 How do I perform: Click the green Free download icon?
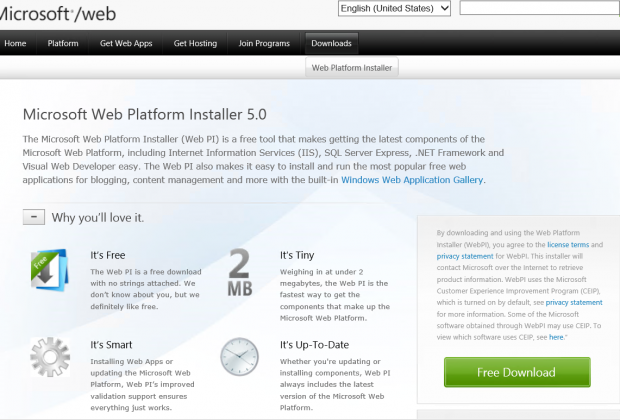pyautogui.click(x=50, y=270)
